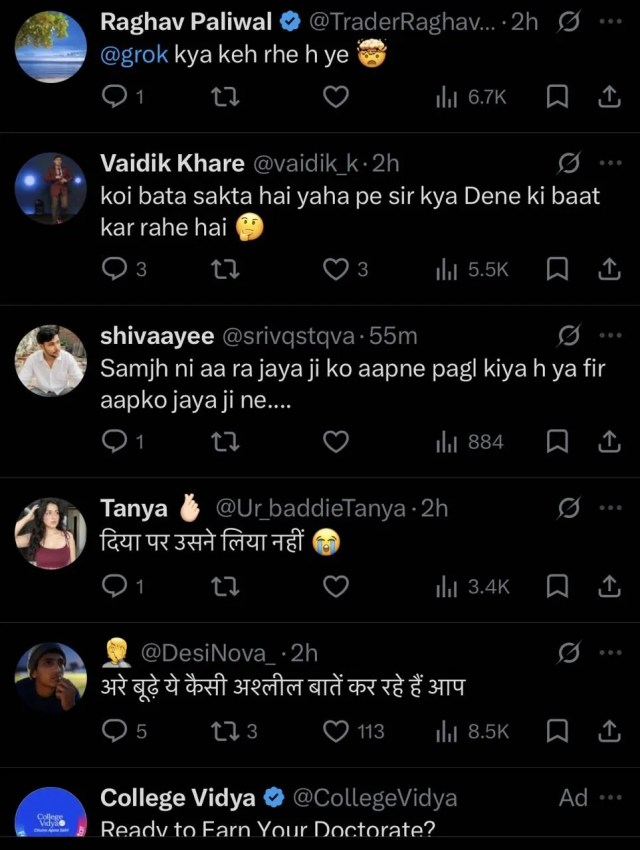The height and width of the screenshot is (850, 640).
Task: Like Tanya's tweet
Action: (x=336, y=585)
